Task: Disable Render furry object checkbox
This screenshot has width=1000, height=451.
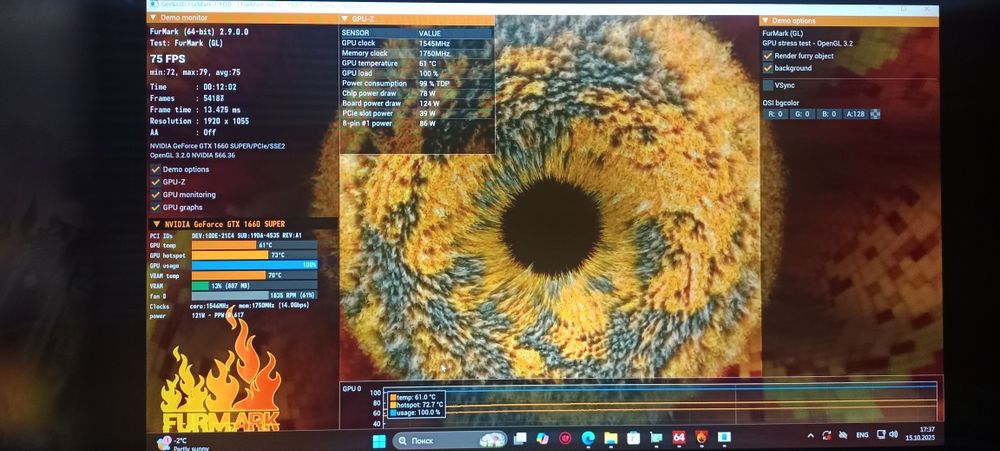Action: [x=768, y=56]
